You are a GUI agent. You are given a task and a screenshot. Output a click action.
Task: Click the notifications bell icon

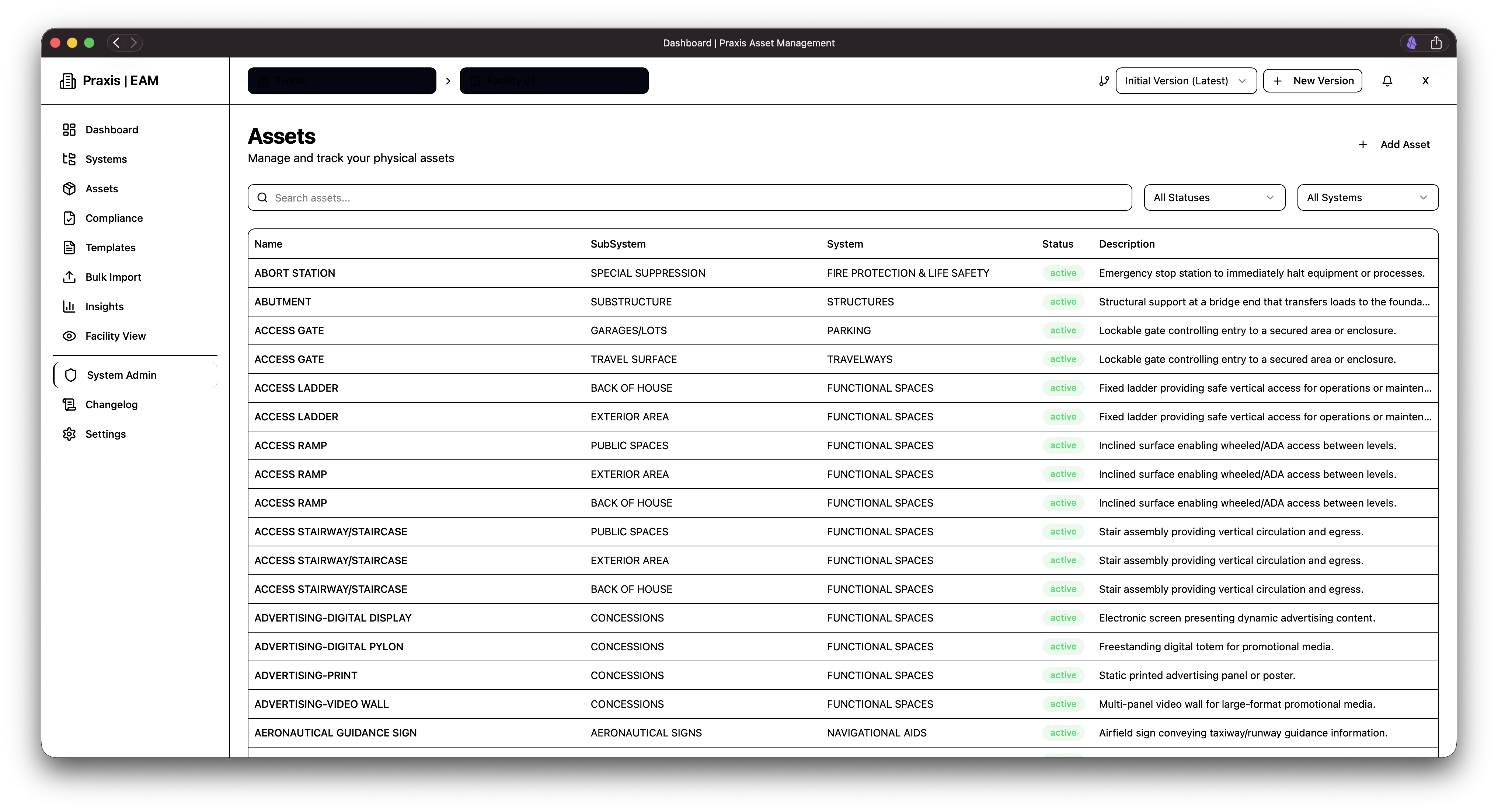[x=1387, y=81]
